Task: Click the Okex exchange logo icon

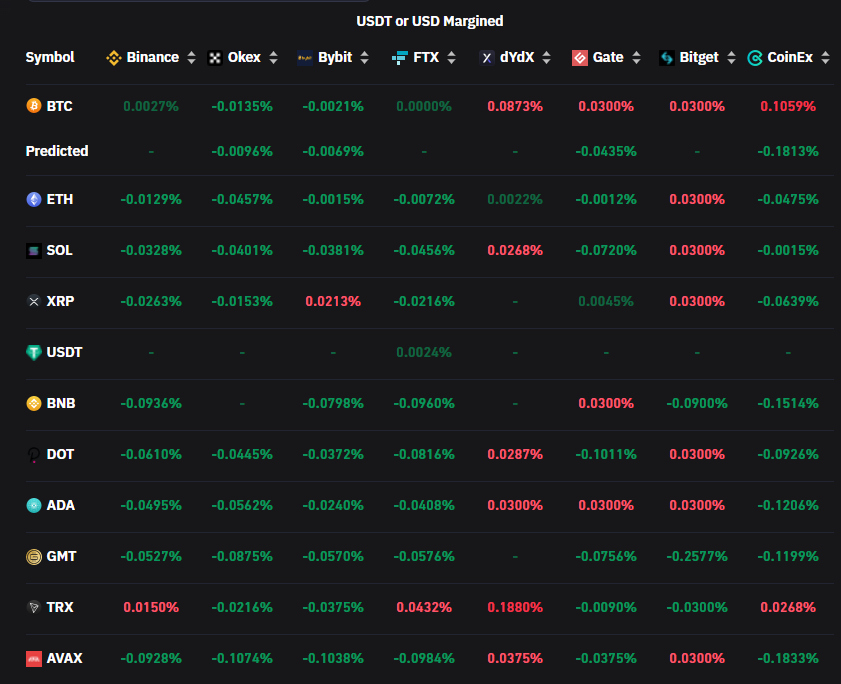Action: click(215, 58)
